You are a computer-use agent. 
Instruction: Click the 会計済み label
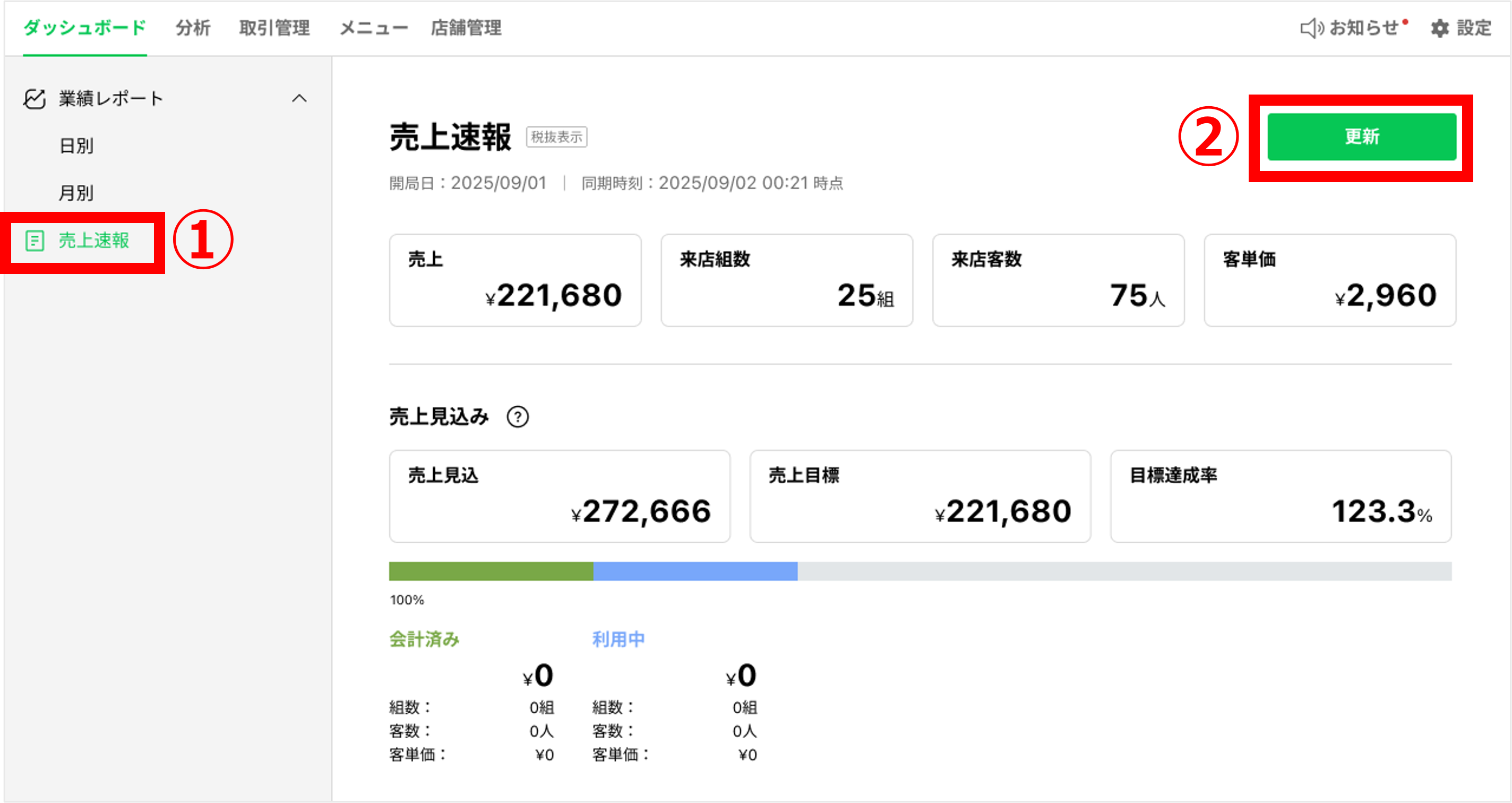424,639
